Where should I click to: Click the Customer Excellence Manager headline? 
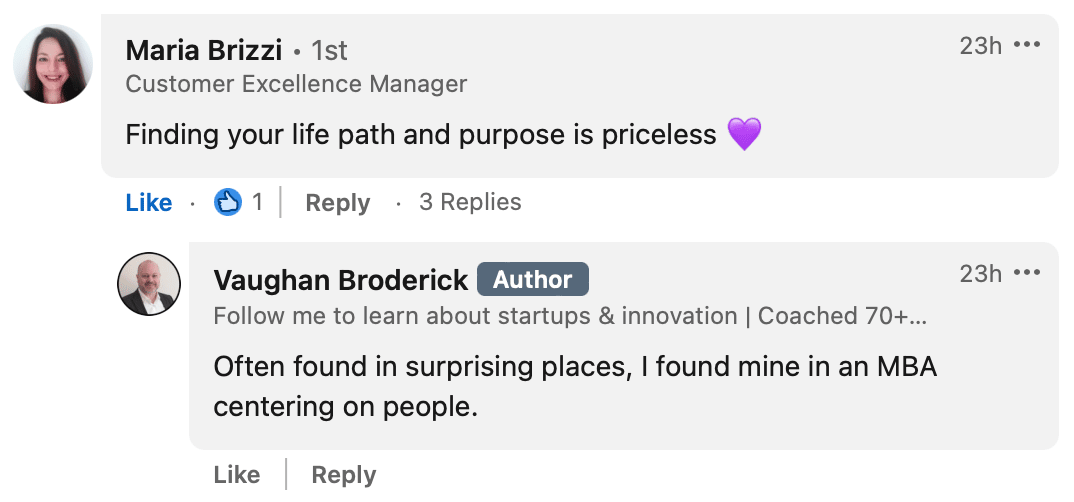click(x=297, y=84)
